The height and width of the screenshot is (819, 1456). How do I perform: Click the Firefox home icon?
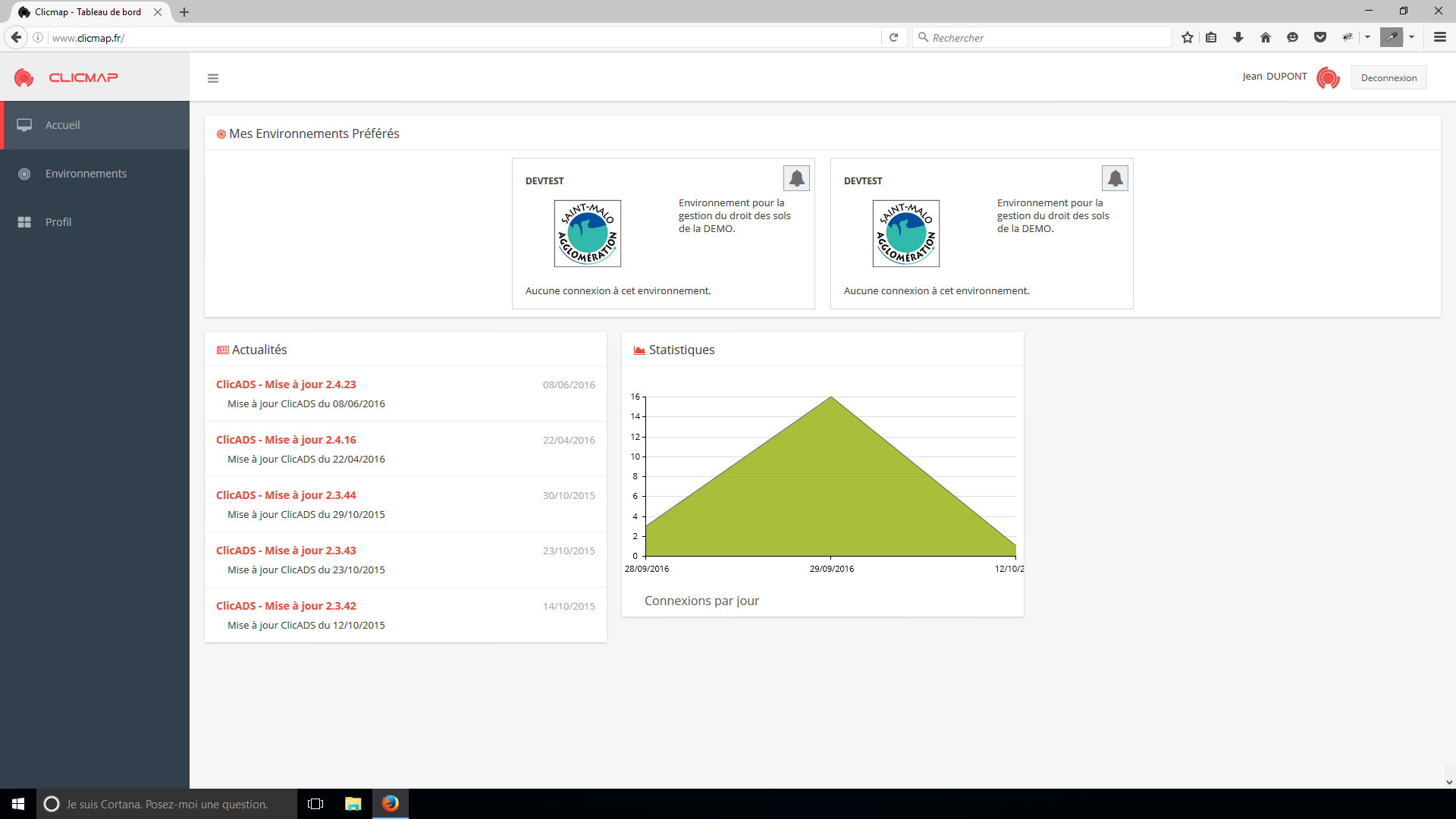(x=1266, y=37)
